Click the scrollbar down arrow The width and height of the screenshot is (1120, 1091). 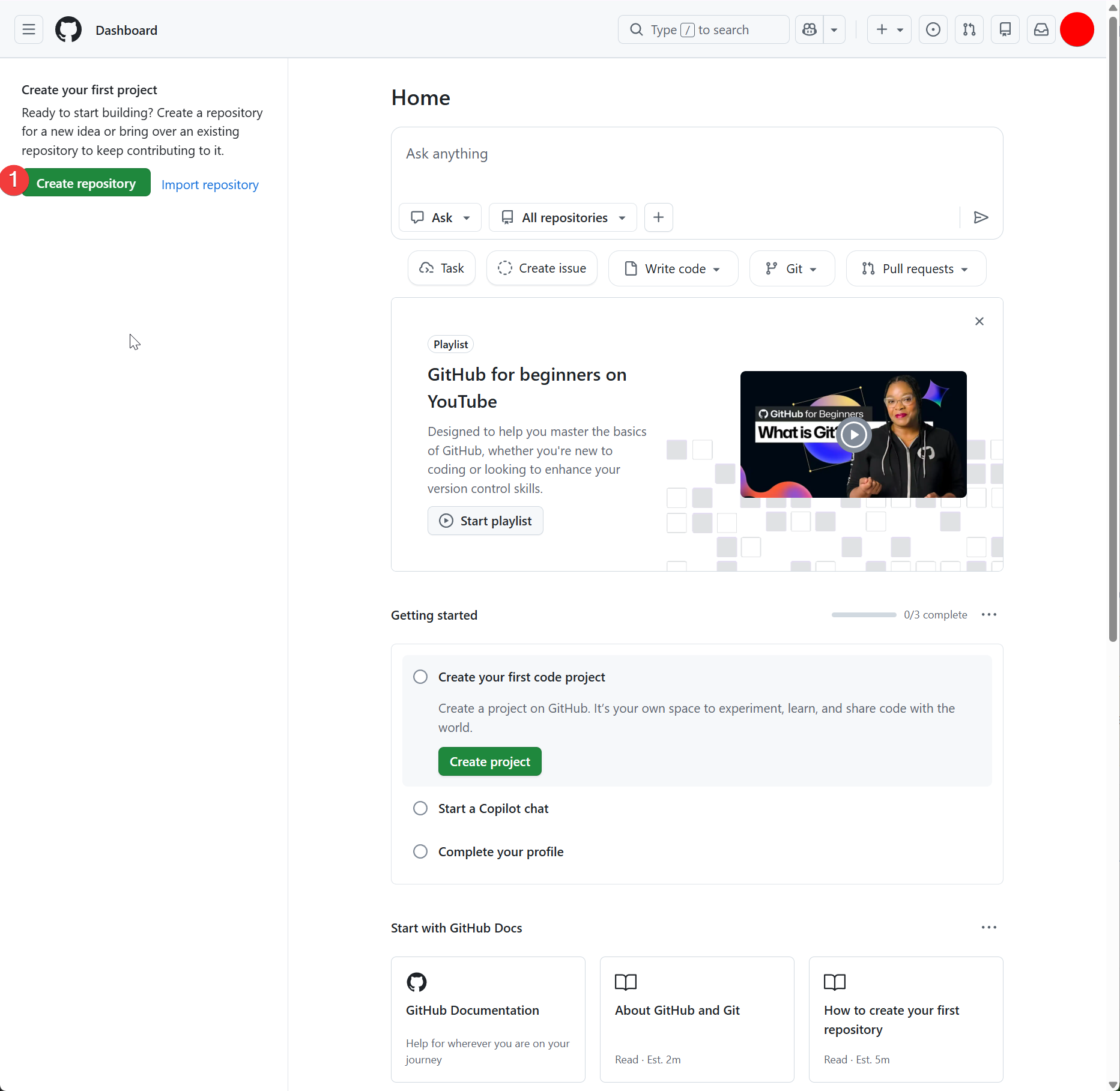[x=1113, y=1084]
